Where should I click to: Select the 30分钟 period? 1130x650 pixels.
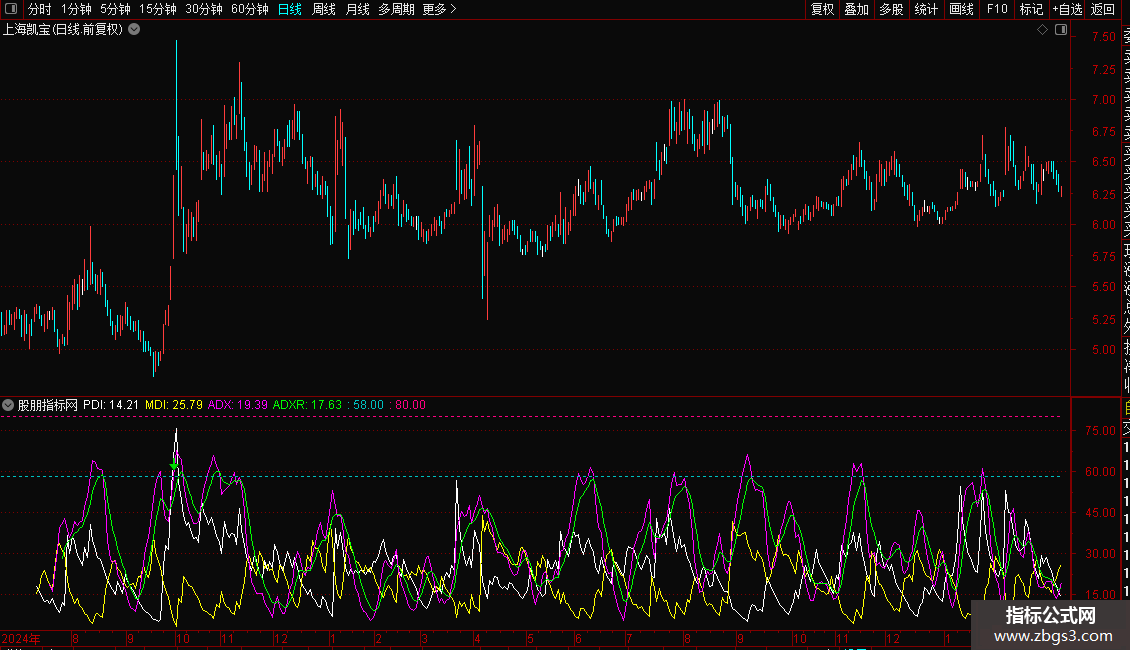[204, 9]
